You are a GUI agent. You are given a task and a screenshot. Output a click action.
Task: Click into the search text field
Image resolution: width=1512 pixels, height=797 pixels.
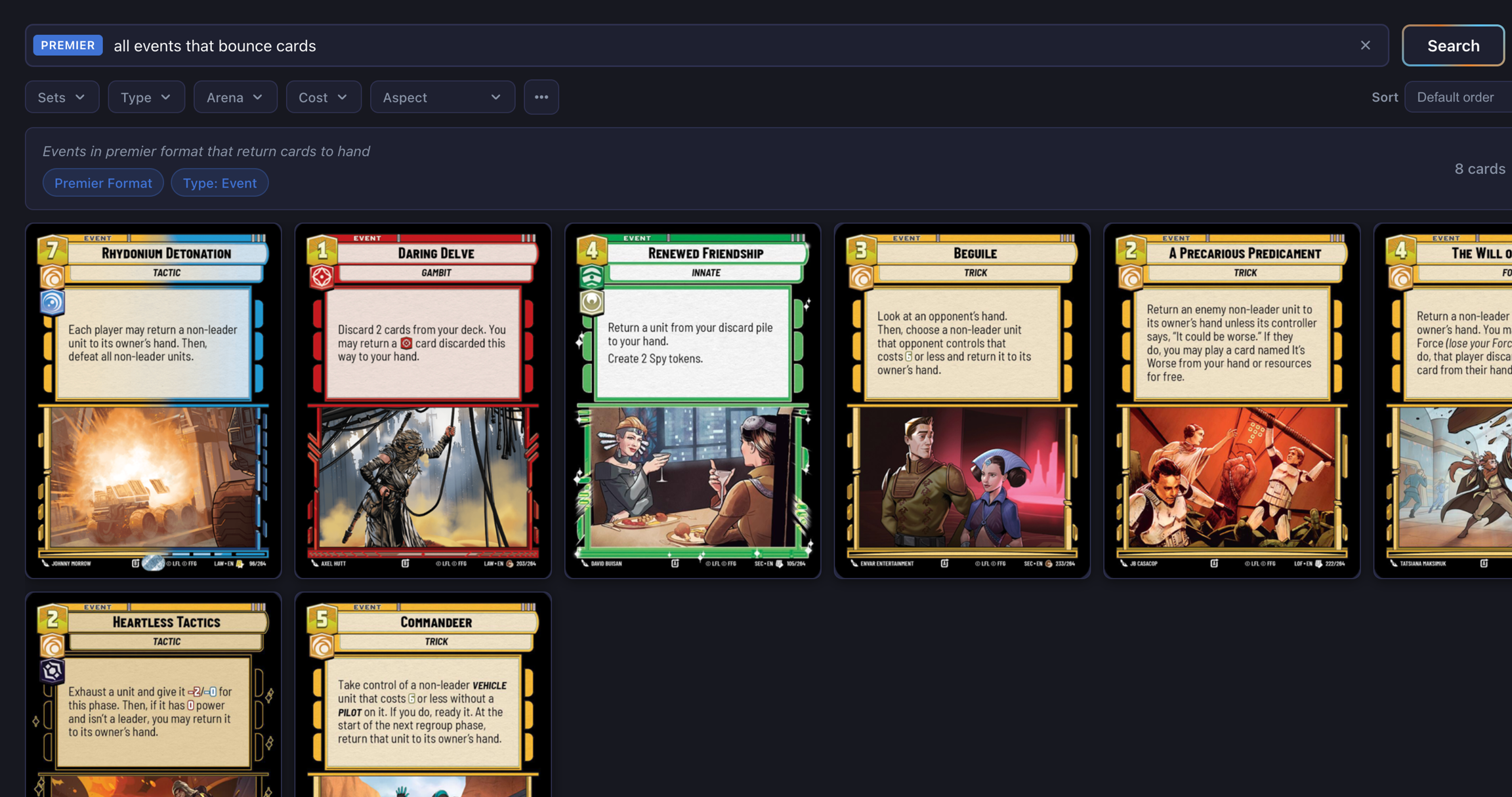[x=722, y=45]
